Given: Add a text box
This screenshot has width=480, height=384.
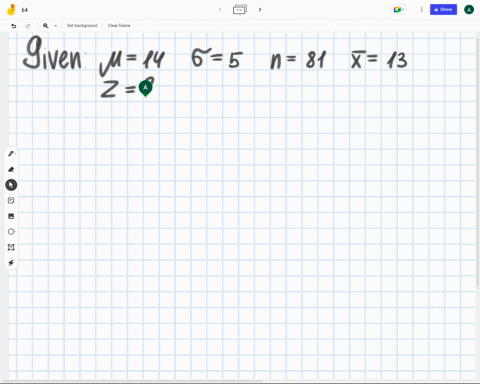Looking at the screenshot, I should [x=11, y=247].
